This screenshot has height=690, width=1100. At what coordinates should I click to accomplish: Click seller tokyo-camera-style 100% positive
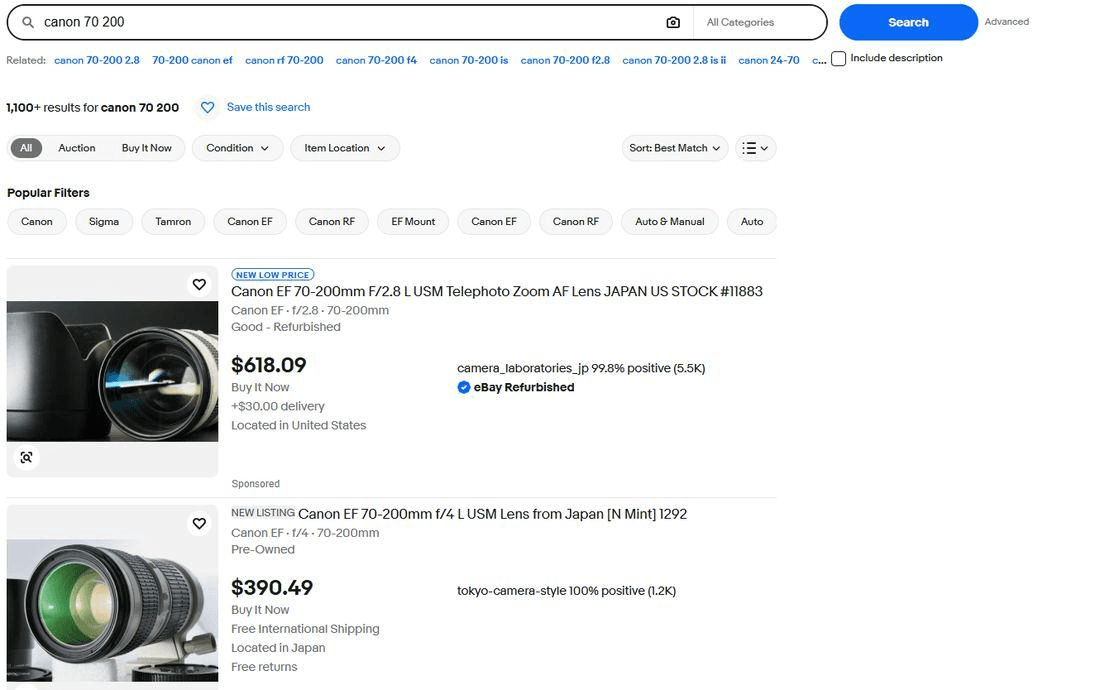point(566,591)
